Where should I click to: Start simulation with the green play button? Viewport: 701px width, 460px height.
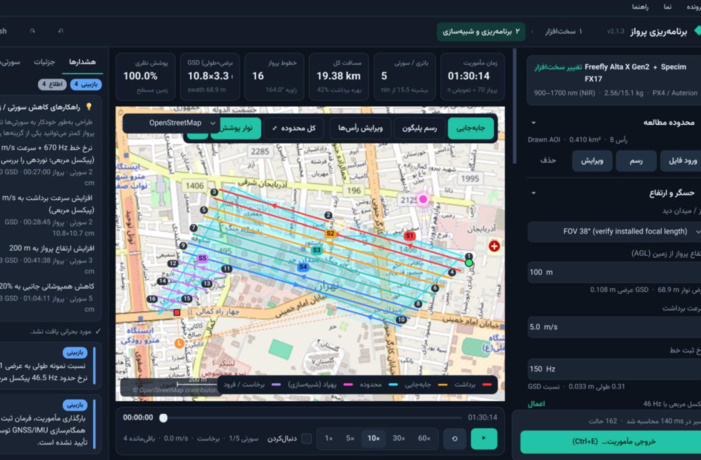[484, 439]
